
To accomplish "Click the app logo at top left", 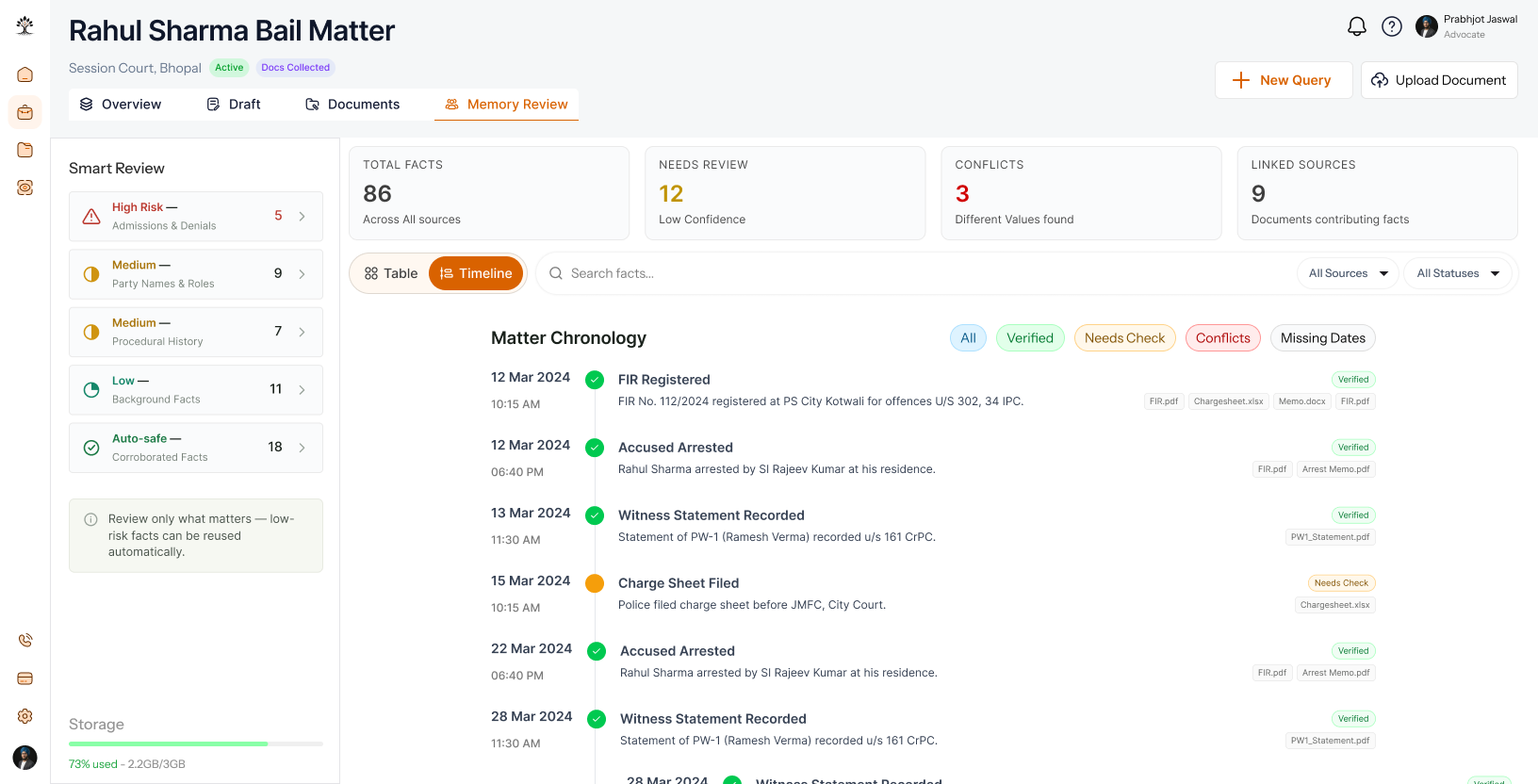I will pos(25,25).
